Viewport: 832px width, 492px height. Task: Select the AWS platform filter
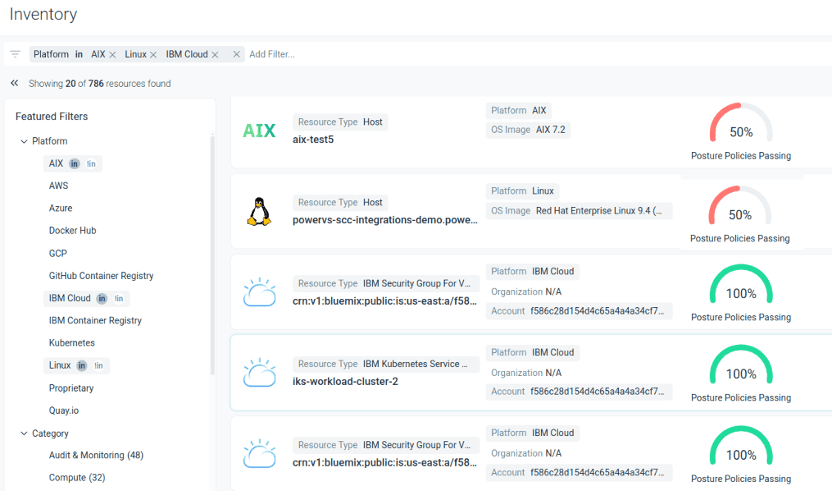click(58, 186)
